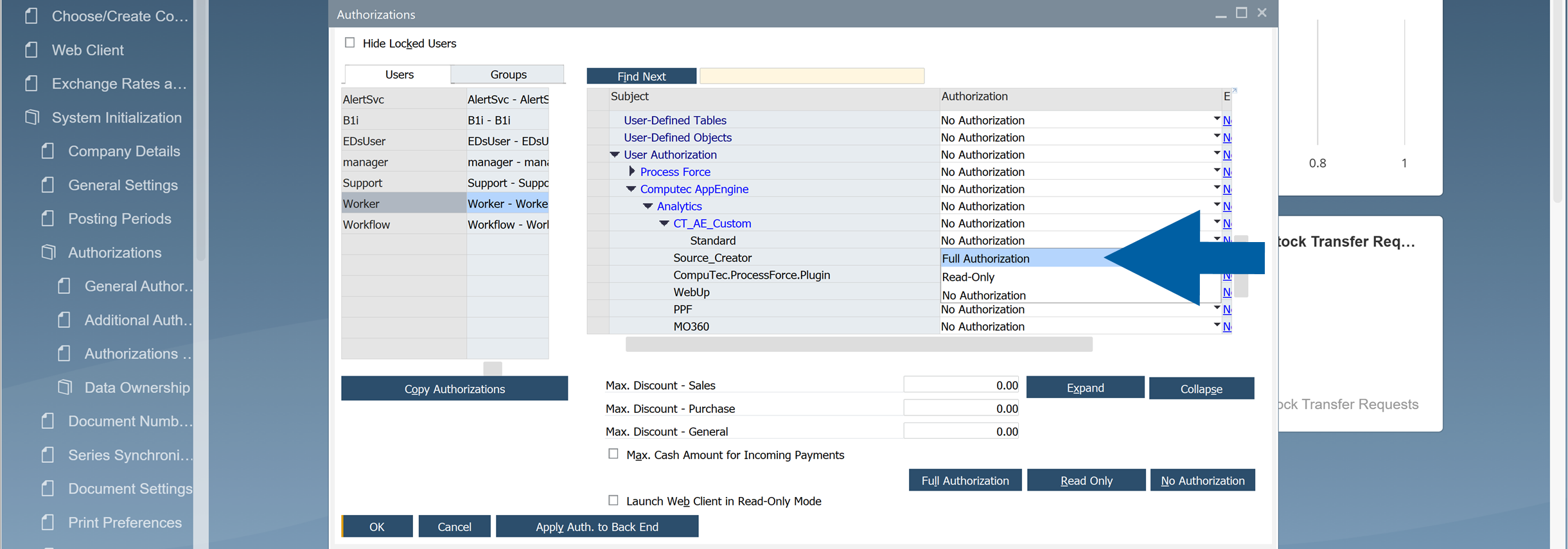Click the No Authorization button at bottom
Image resolution: width=1568 pixels, height=549 pixels.
click(x=1202, y=480)
